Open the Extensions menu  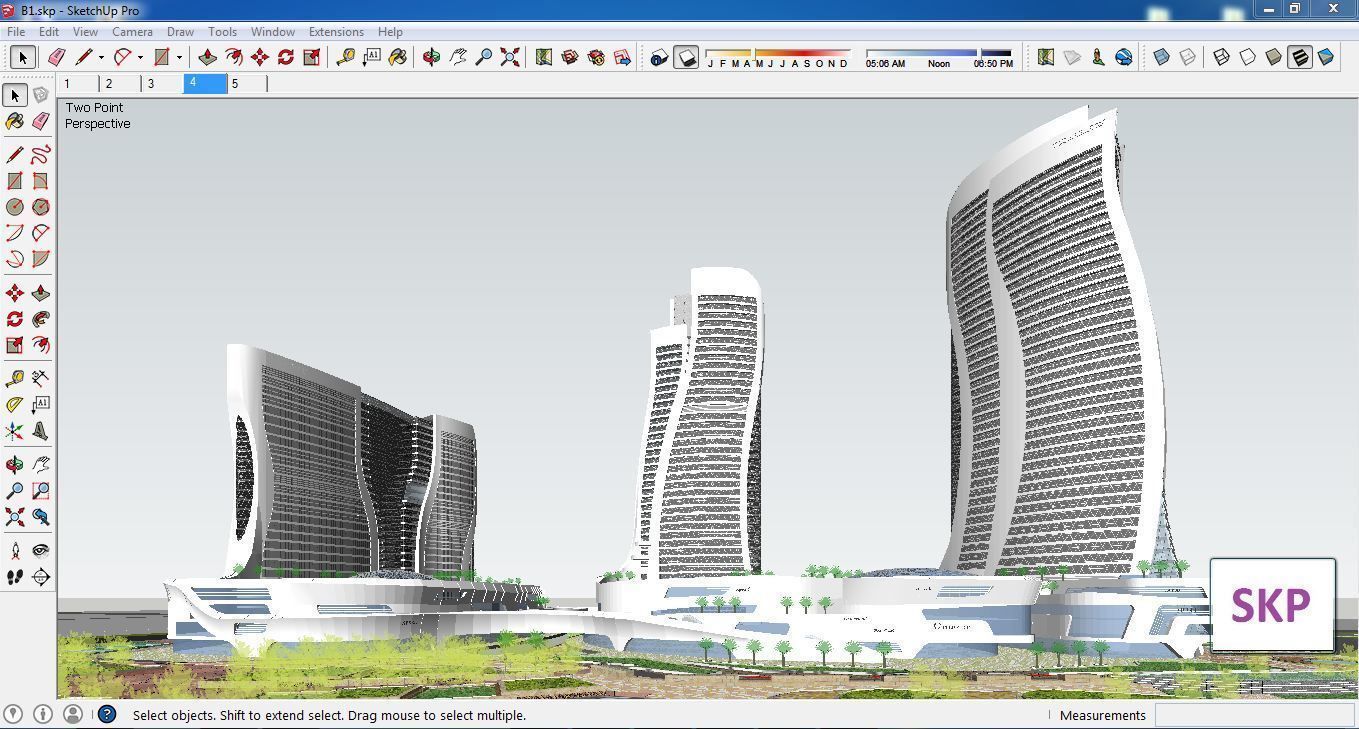coord(336,32)
